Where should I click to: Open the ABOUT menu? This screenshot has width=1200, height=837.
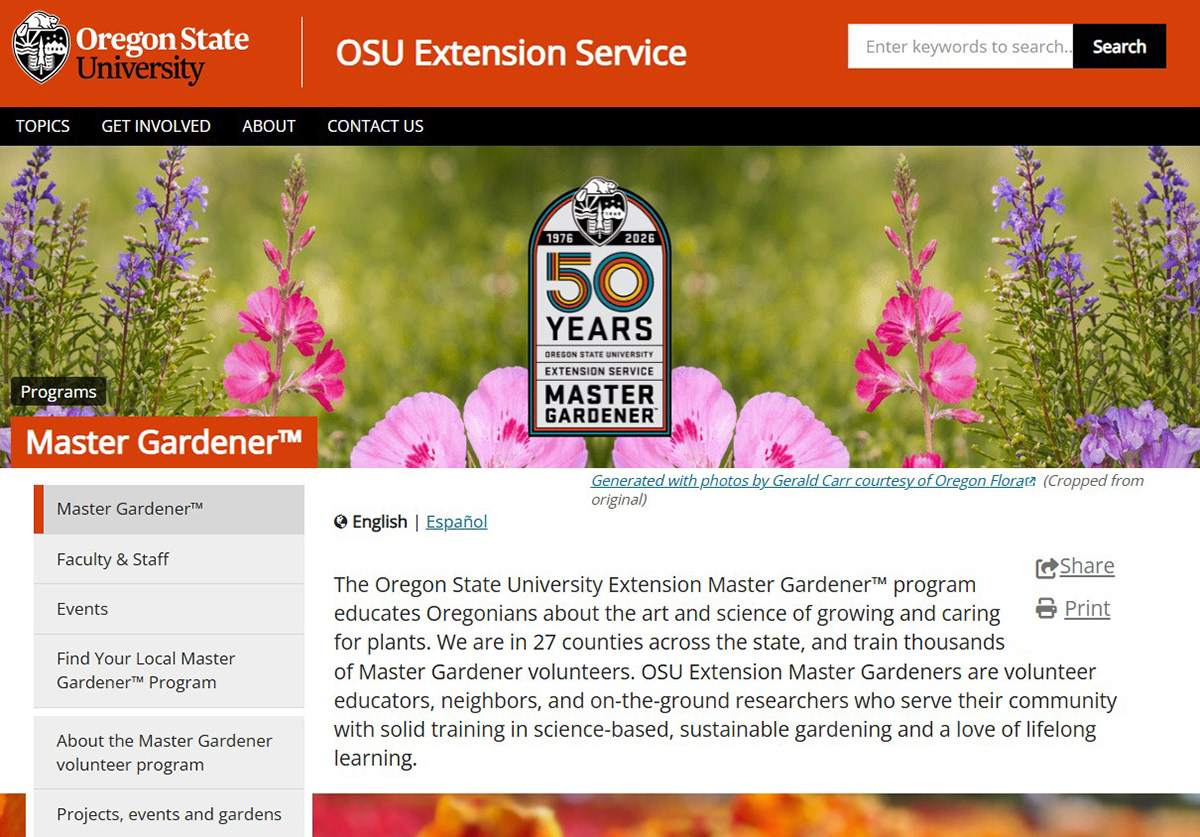point(269,126)
